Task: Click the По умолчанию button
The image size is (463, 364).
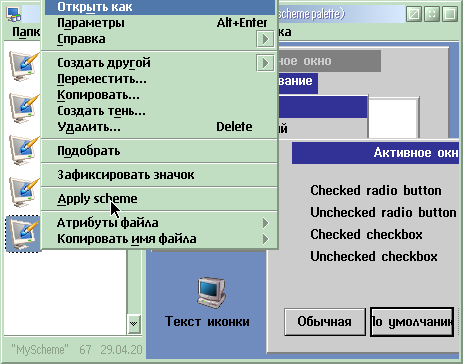Action: click(x=412, y=322)
